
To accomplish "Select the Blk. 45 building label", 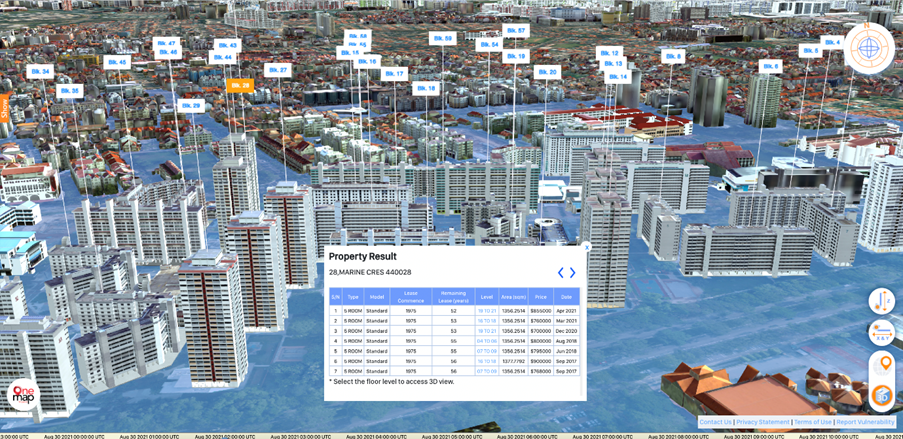I will point(117,62).
